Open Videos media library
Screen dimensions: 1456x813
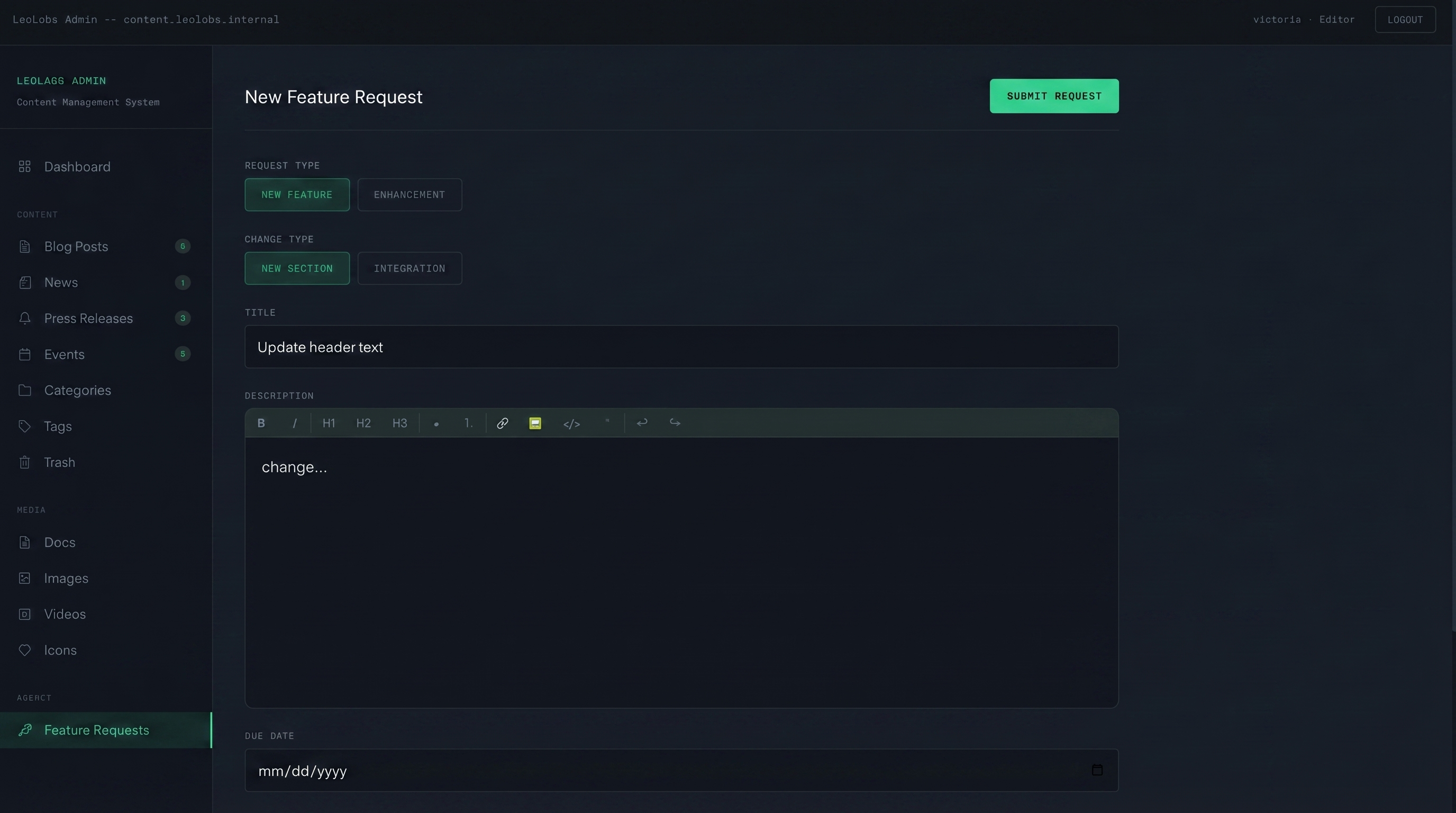coord(106,614)
